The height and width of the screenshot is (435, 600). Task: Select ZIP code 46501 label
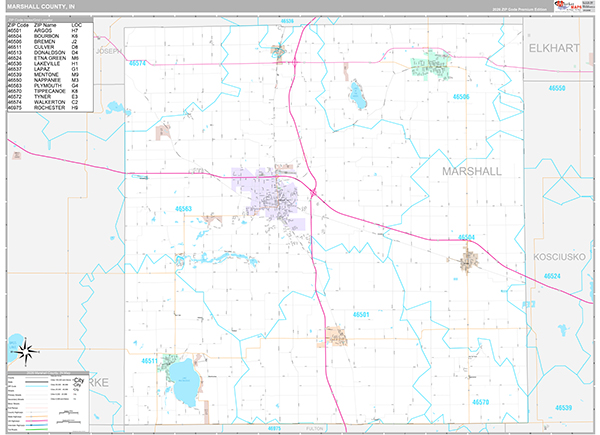coord(361,314)
